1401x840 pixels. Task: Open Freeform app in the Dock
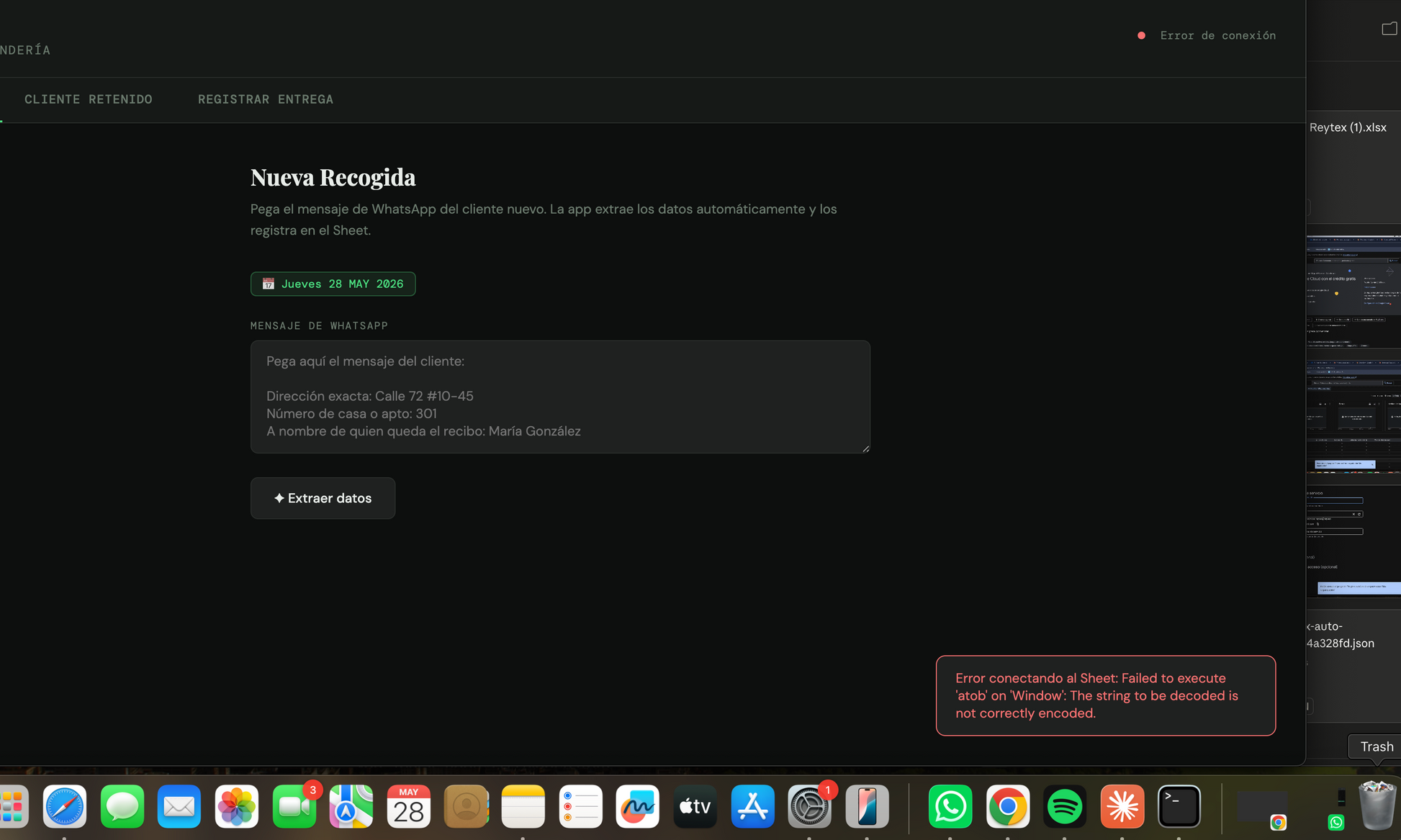pos(638,806)
